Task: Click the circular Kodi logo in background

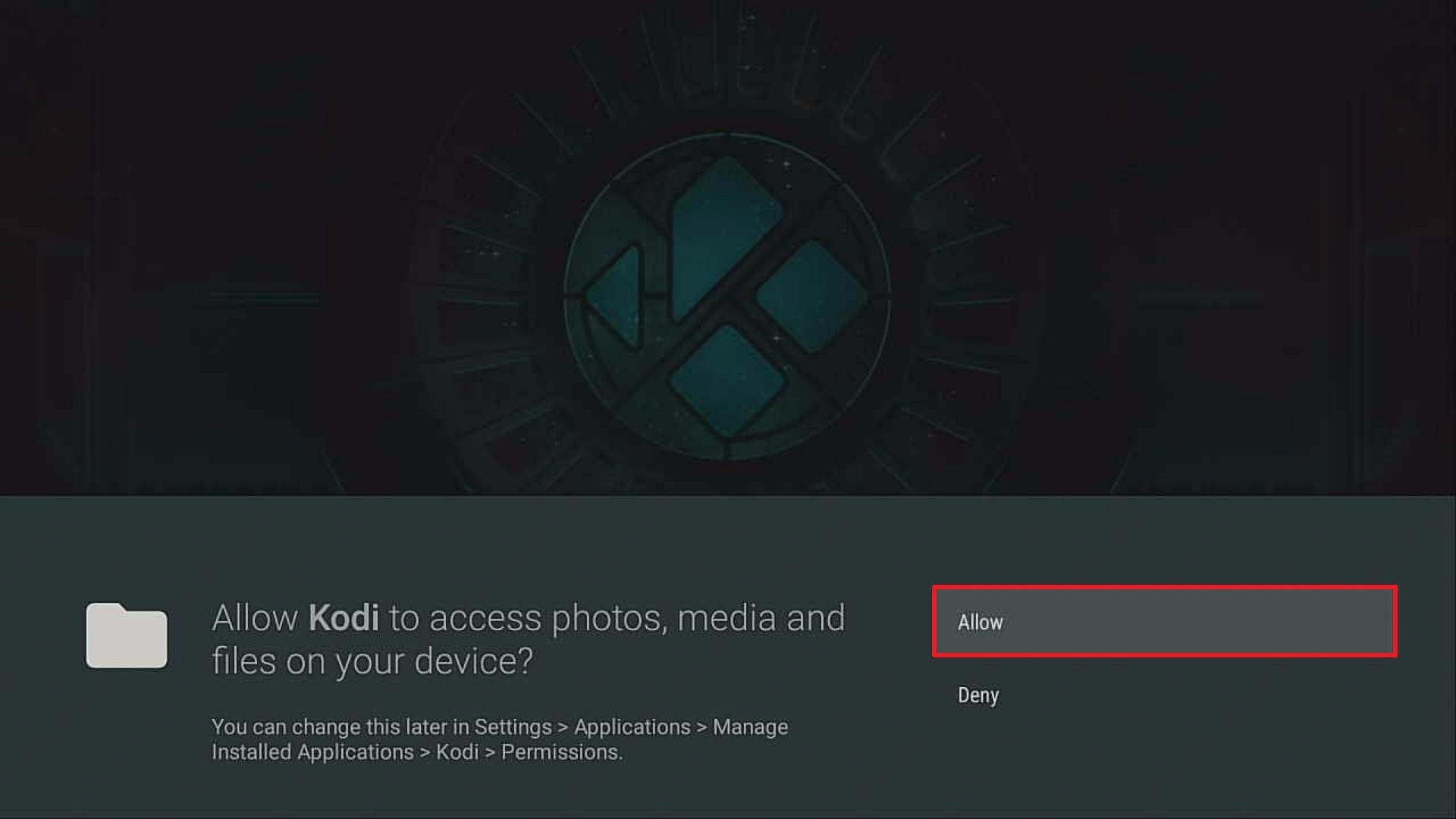Action: click(x=726, y=297)
